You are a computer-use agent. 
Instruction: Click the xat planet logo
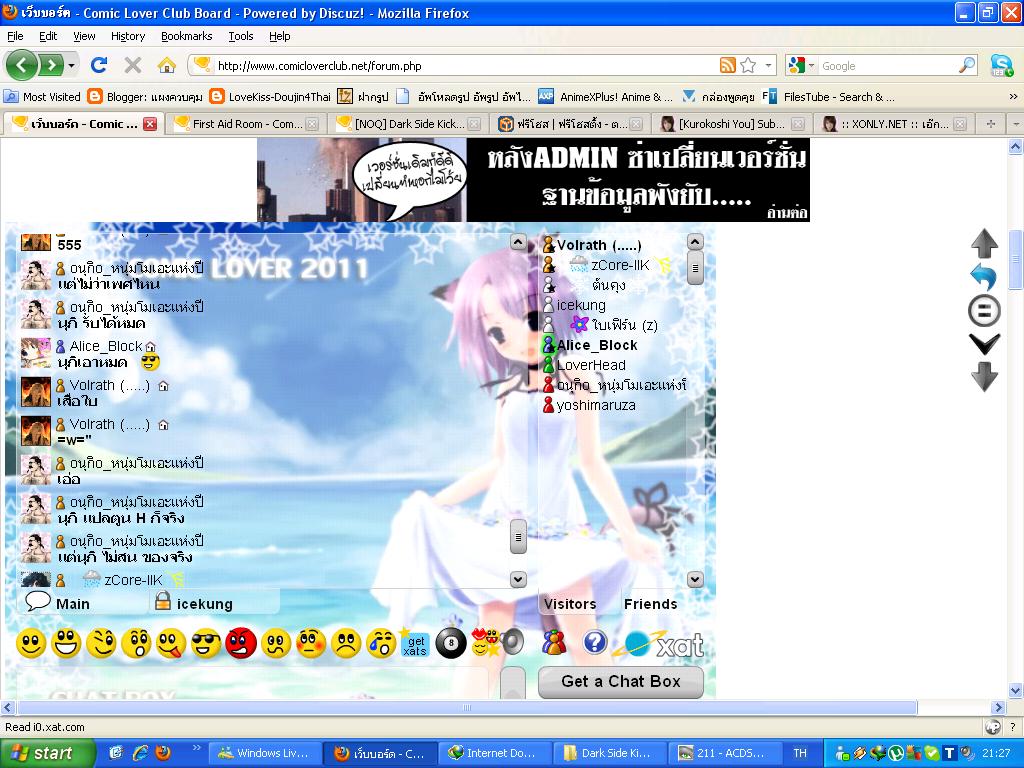point(636,644)
